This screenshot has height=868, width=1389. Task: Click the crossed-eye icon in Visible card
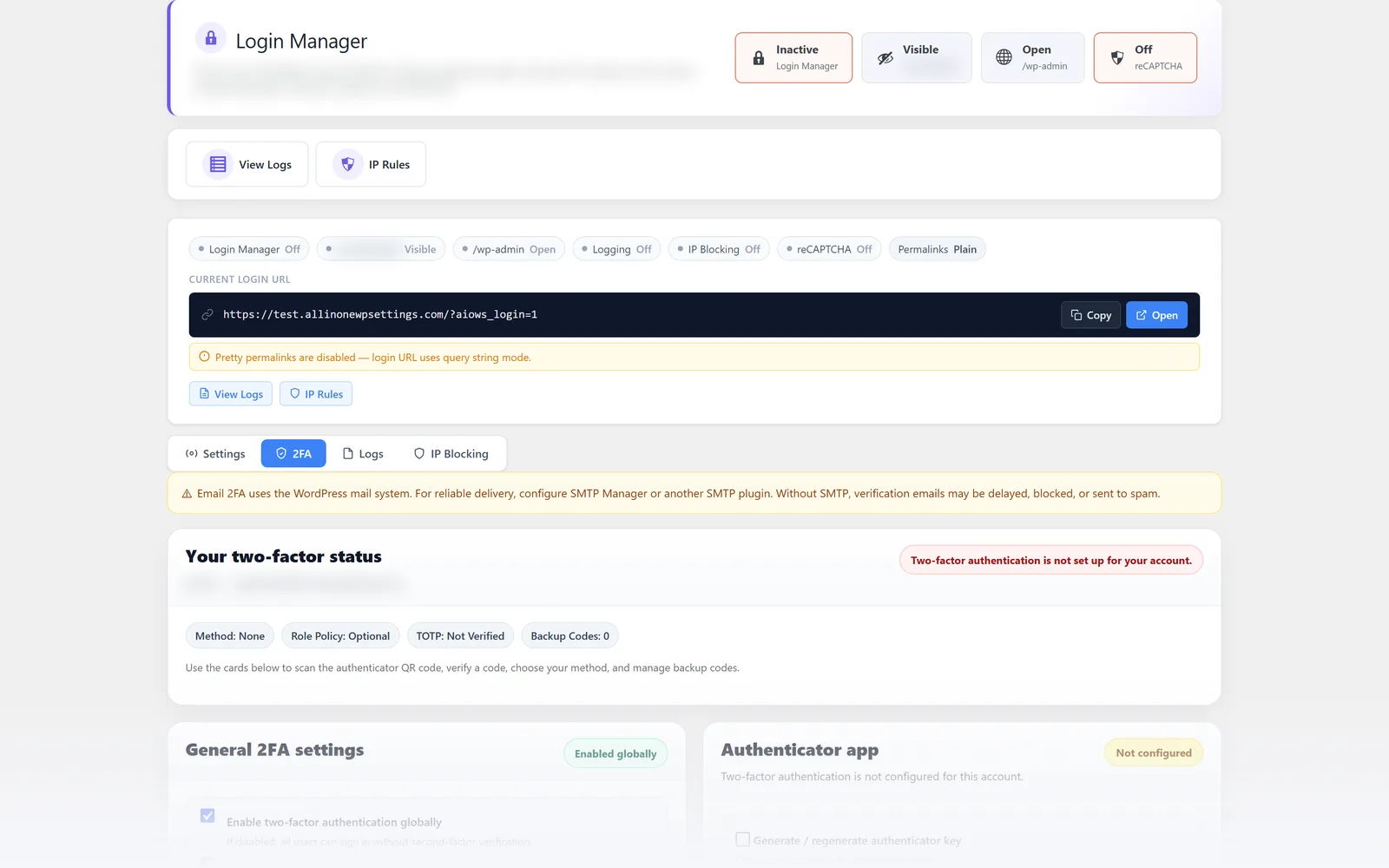tap(885, 58)
